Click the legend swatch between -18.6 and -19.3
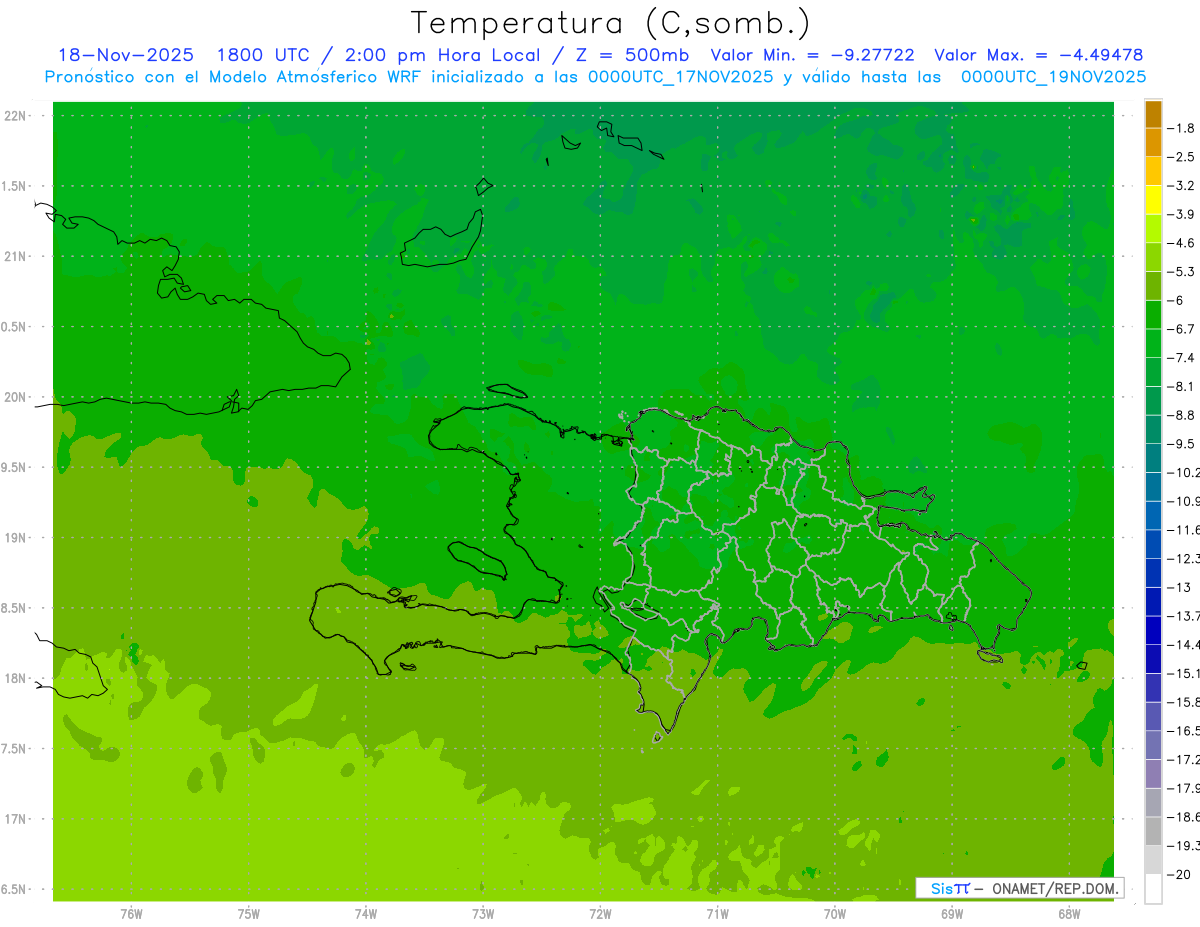The image size is (1200, 927). pyautogui.click(x=1153, y=831)
